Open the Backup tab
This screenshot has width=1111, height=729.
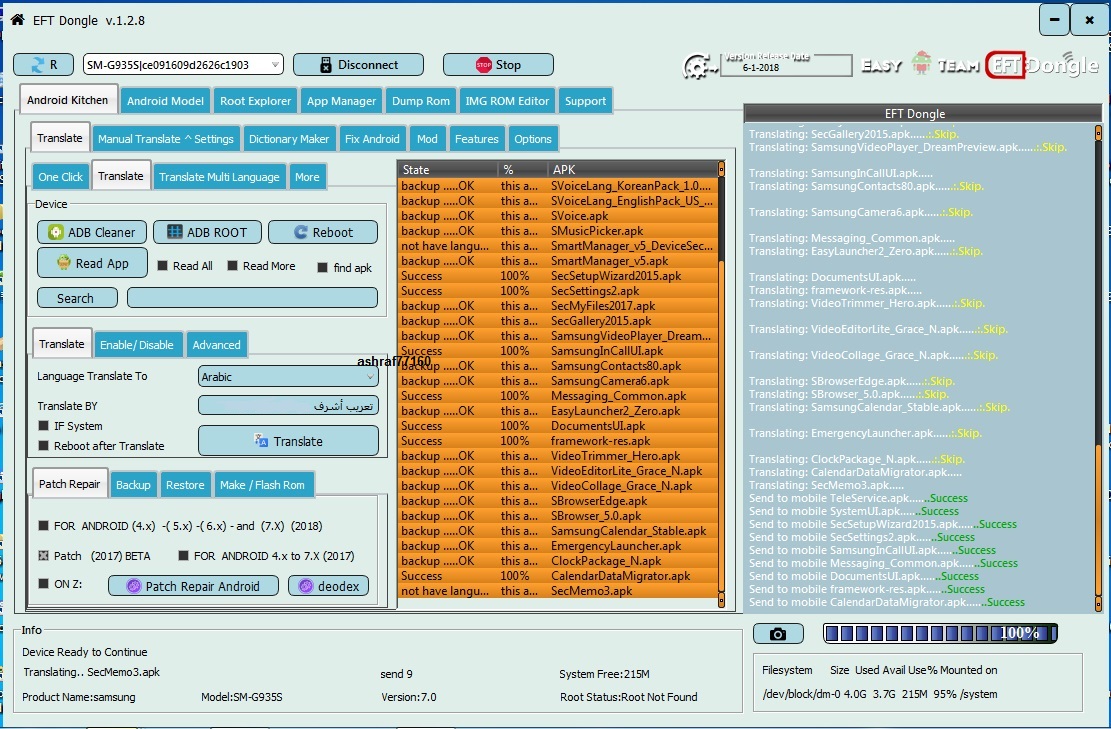133,485
